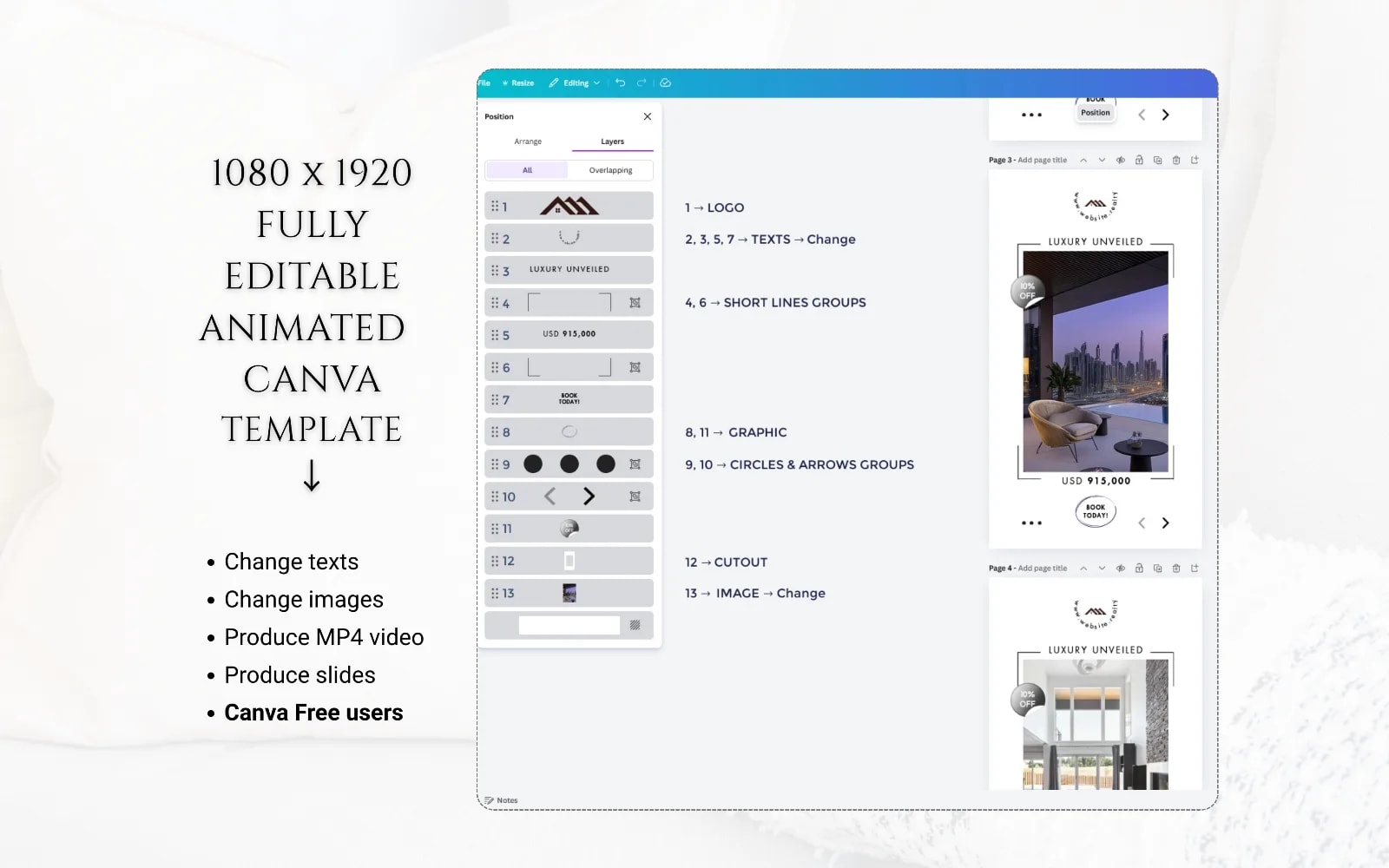Click the group icon on layer 4
This screenshot has width=1389, height=868.
point(635,303)
